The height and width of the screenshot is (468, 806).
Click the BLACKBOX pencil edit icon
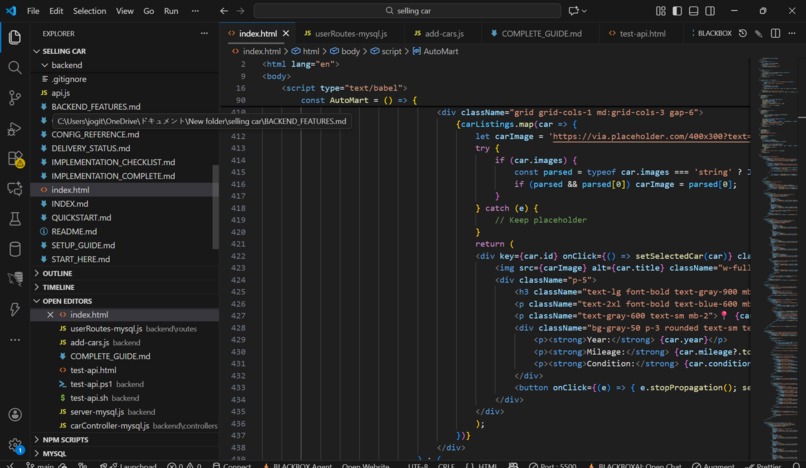(759, 33)
